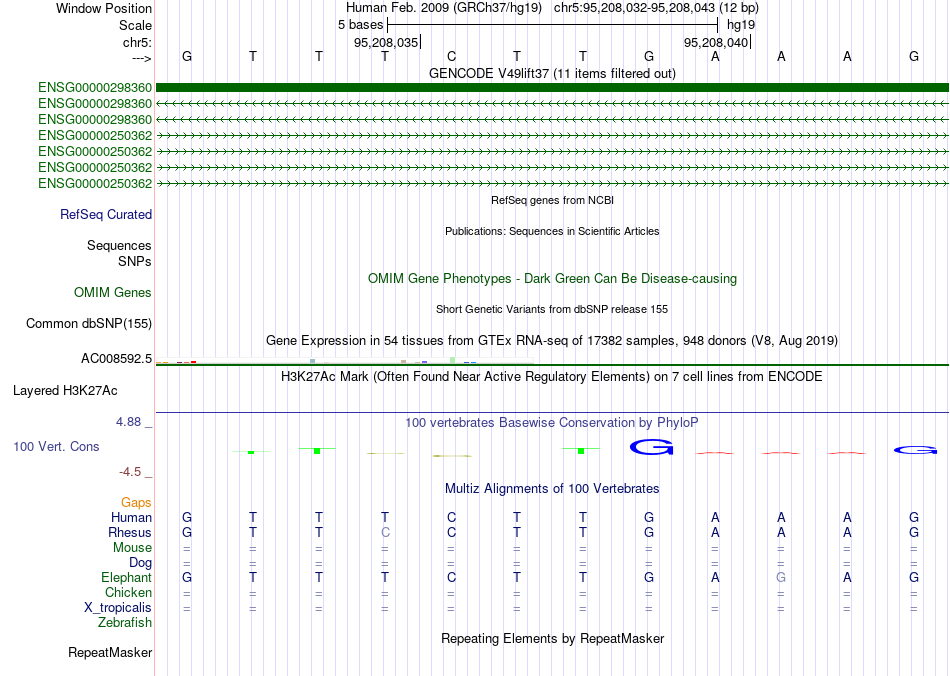950x676 pixels.
Task: Click the Sequences track label
Action: pos(119,245)
